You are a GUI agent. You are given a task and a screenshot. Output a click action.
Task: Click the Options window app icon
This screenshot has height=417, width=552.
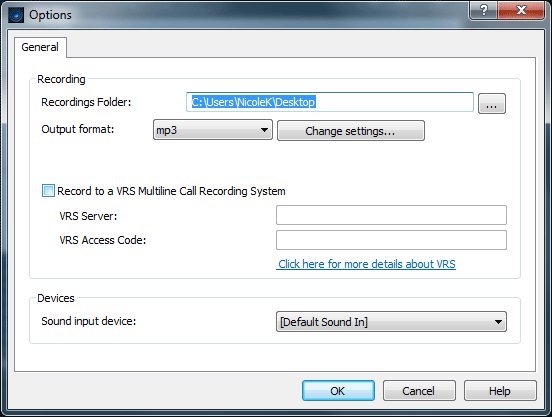(x=16, y=15)
